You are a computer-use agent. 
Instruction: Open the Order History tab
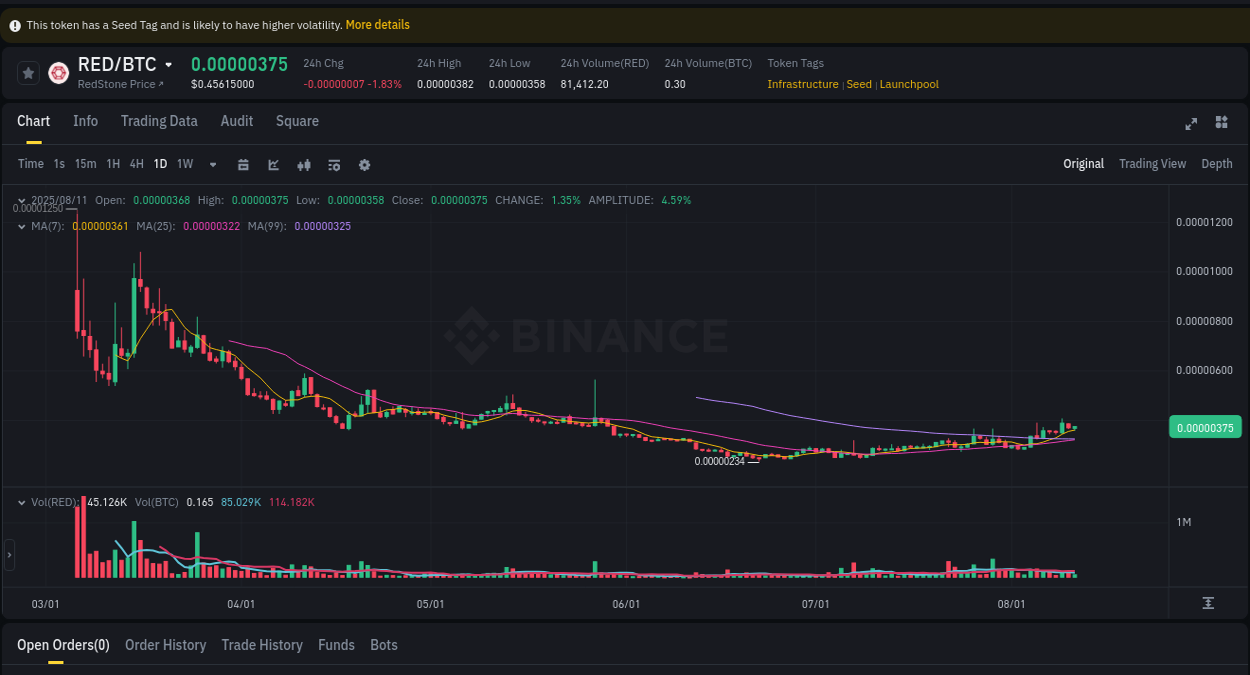165,645
